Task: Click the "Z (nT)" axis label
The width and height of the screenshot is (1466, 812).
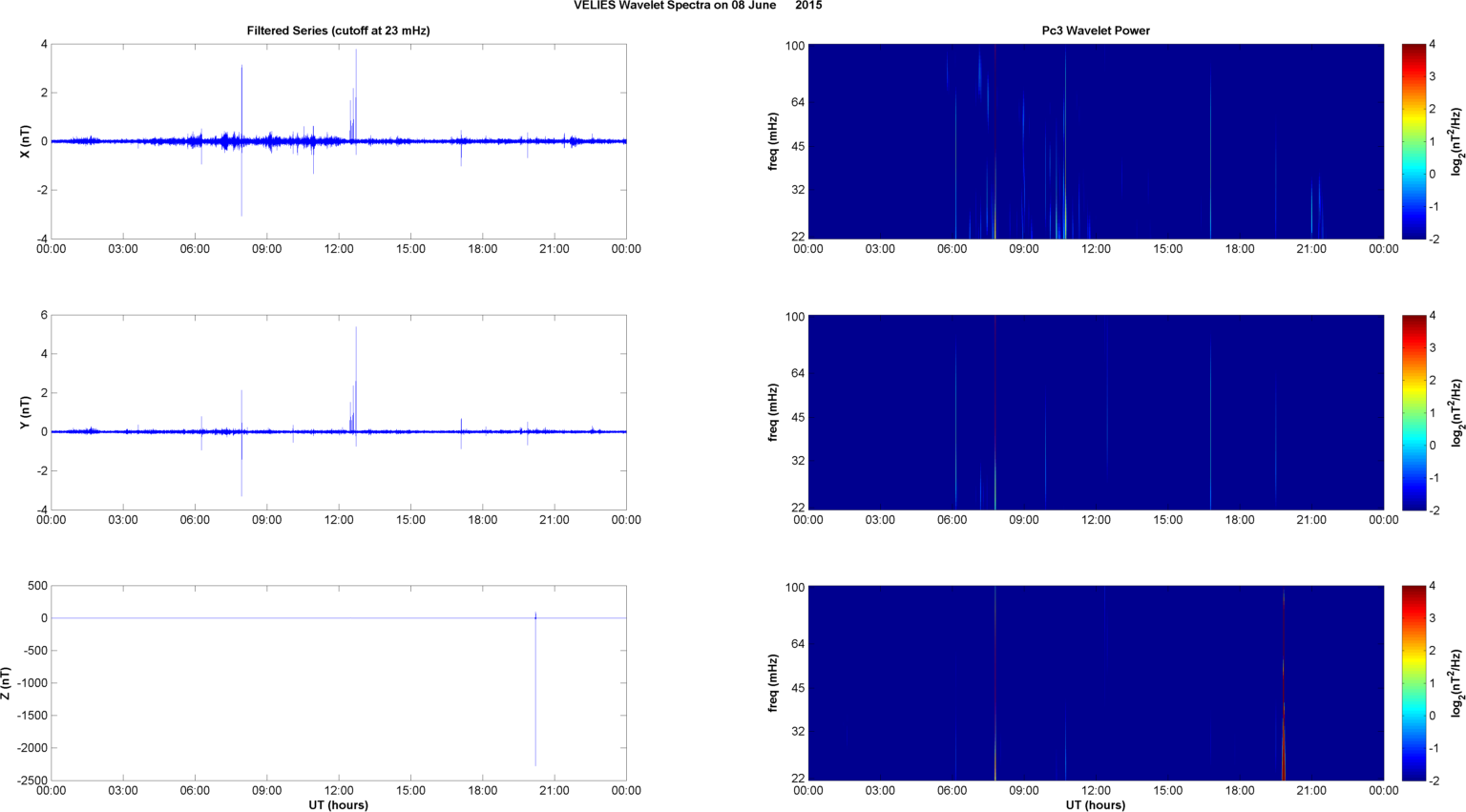Action: click(x=7, y=683)
